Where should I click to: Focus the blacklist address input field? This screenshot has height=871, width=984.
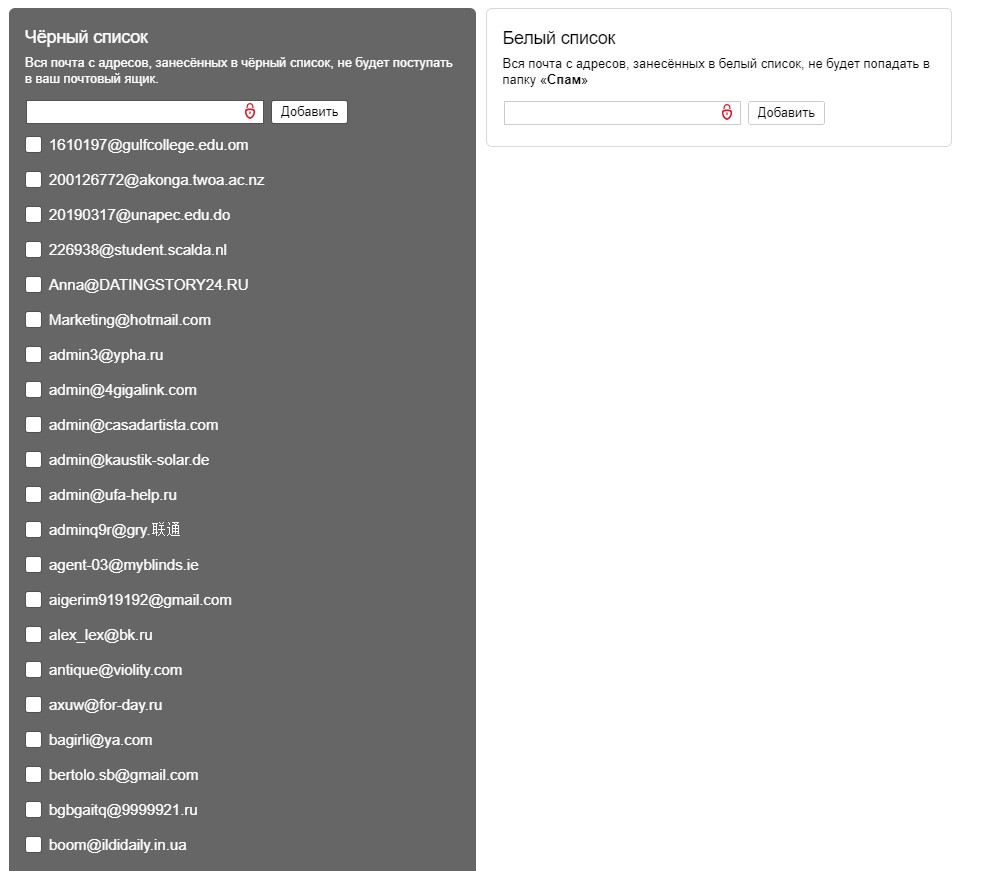coord(135,112)
